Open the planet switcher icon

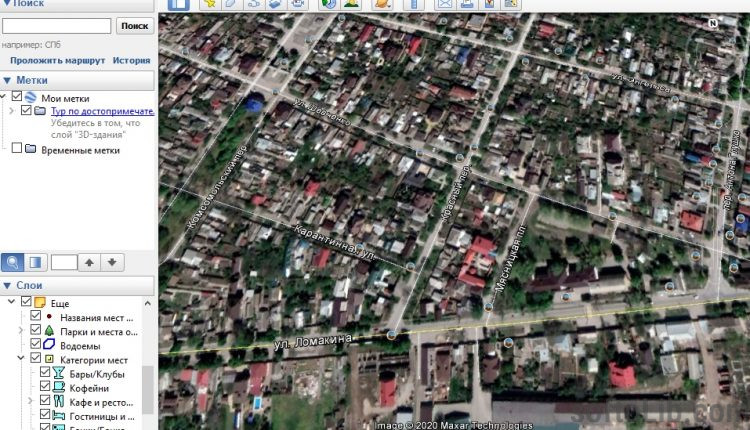point(382,4)
